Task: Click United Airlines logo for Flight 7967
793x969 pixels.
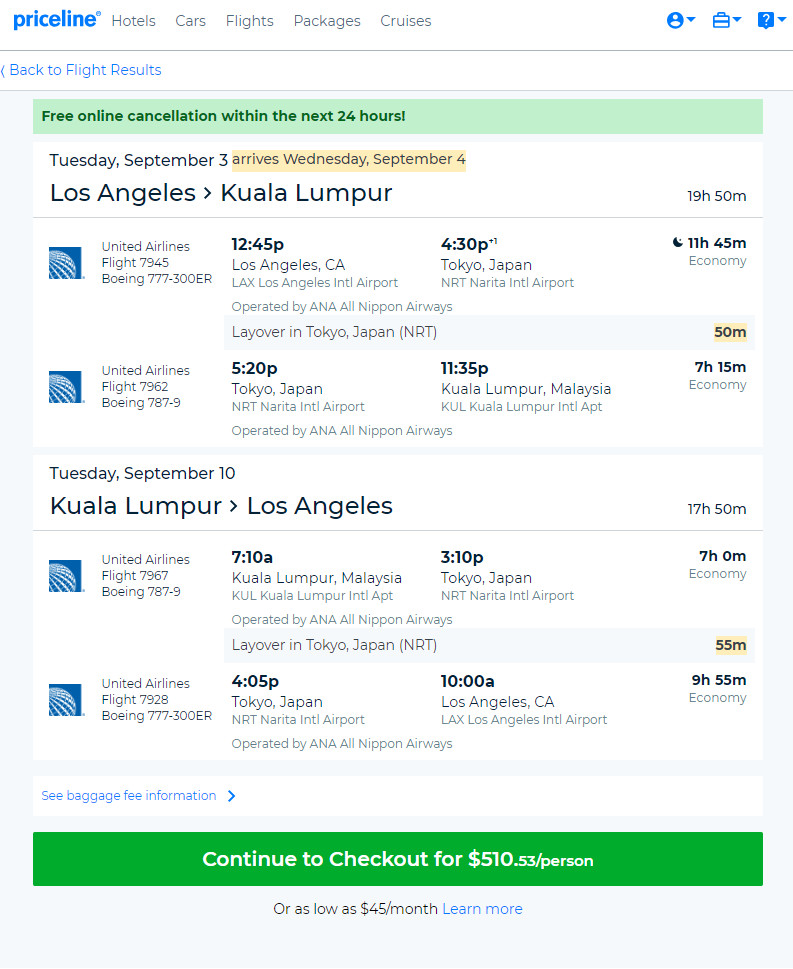Action: (x=66, y=576)
